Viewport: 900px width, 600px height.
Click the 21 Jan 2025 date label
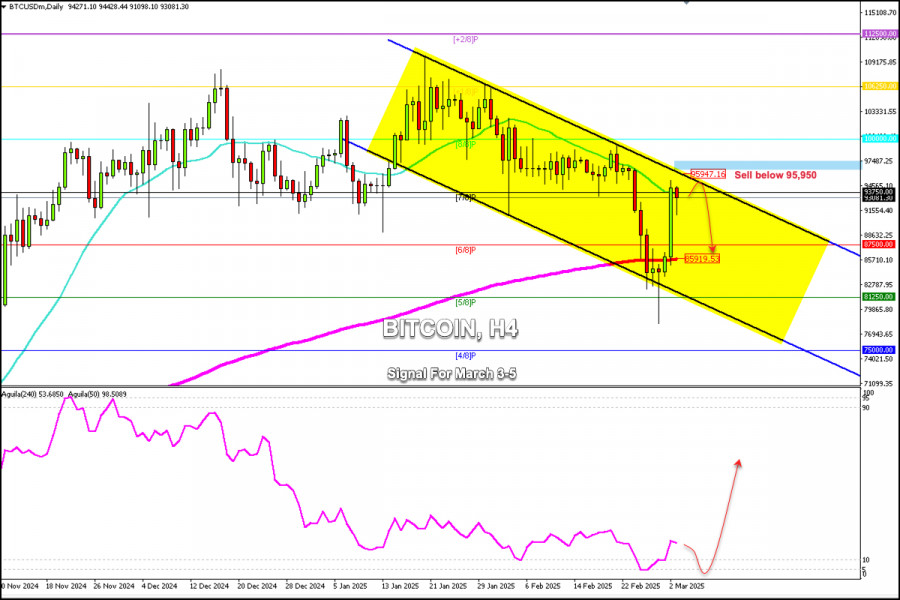click(x=448, y=586)
